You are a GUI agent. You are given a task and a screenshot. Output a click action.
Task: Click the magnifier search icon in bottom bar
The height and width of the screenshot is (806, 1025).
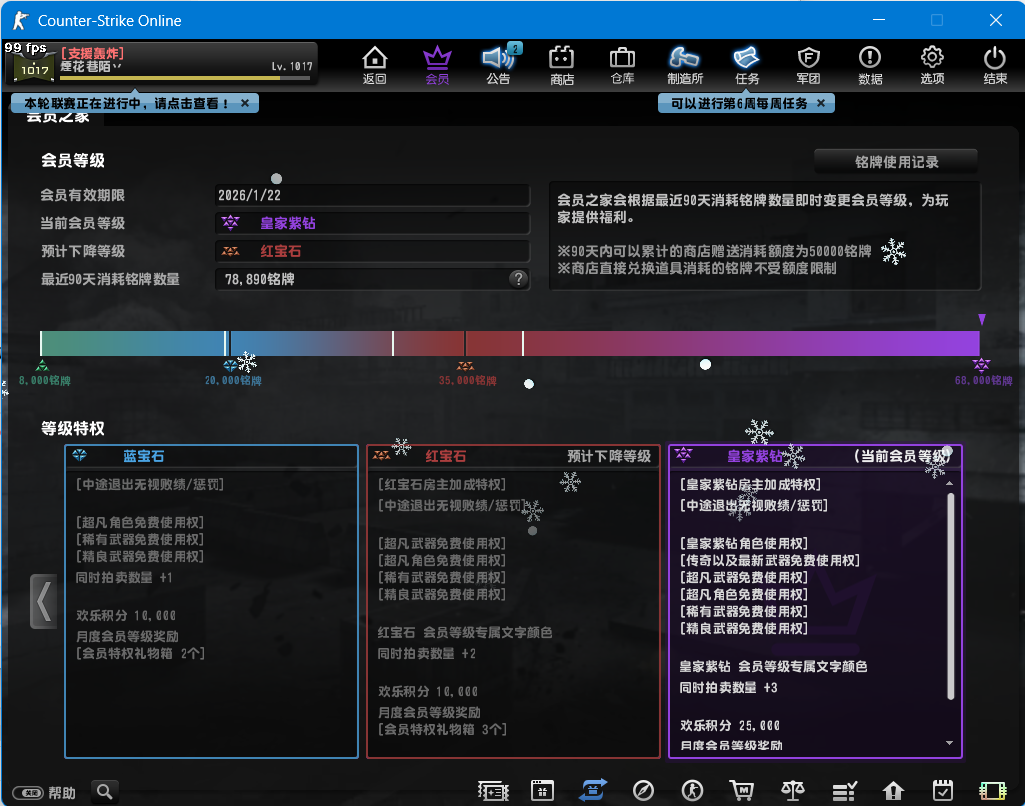click(105, 792)
